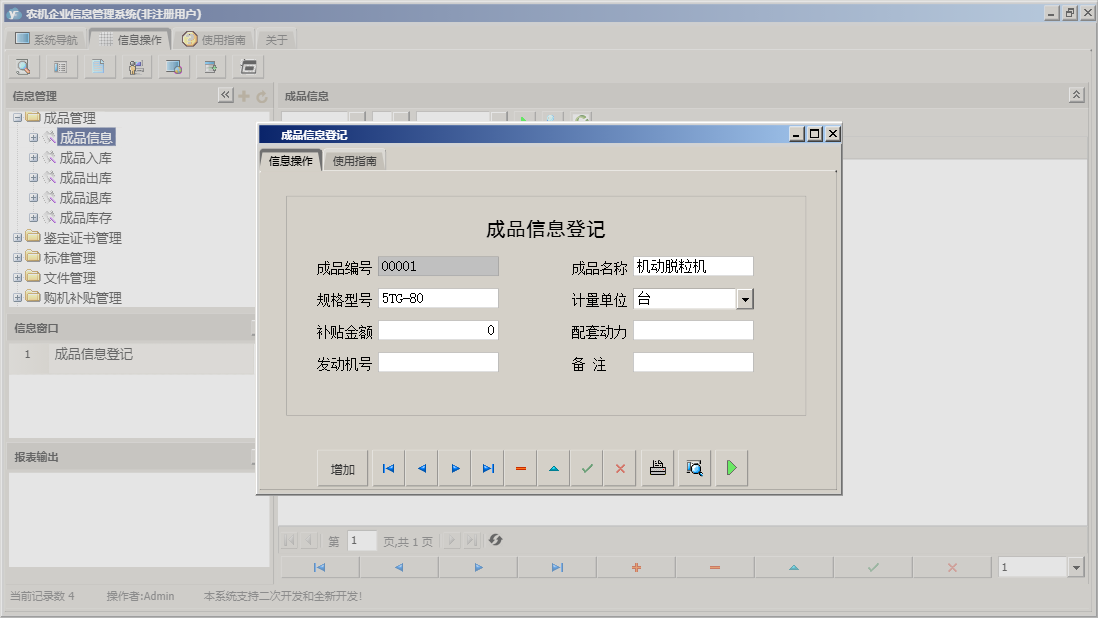Delete record with red minus in dialog
This screenshot has width=1098, height=618.
click(x=521, y=468)
